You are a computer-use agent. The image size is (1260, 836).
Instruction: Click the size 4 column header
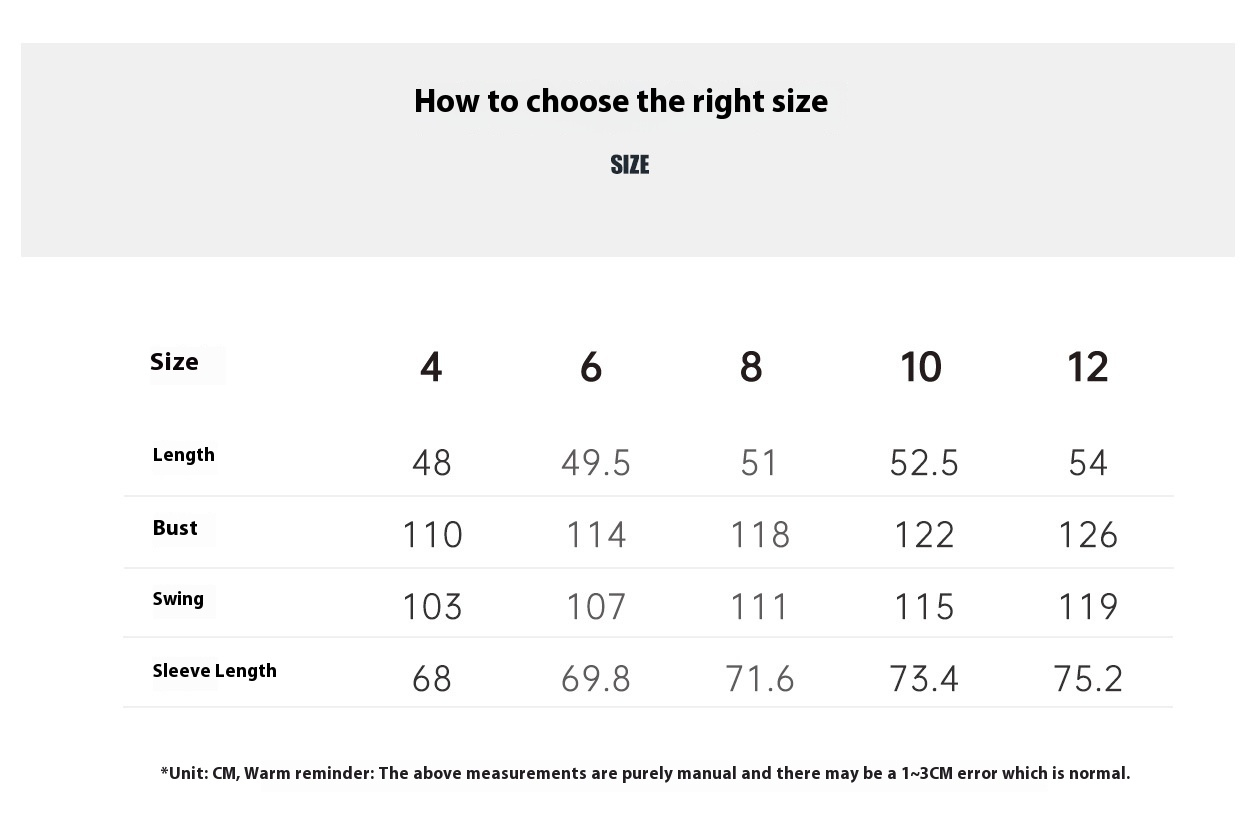431,368
